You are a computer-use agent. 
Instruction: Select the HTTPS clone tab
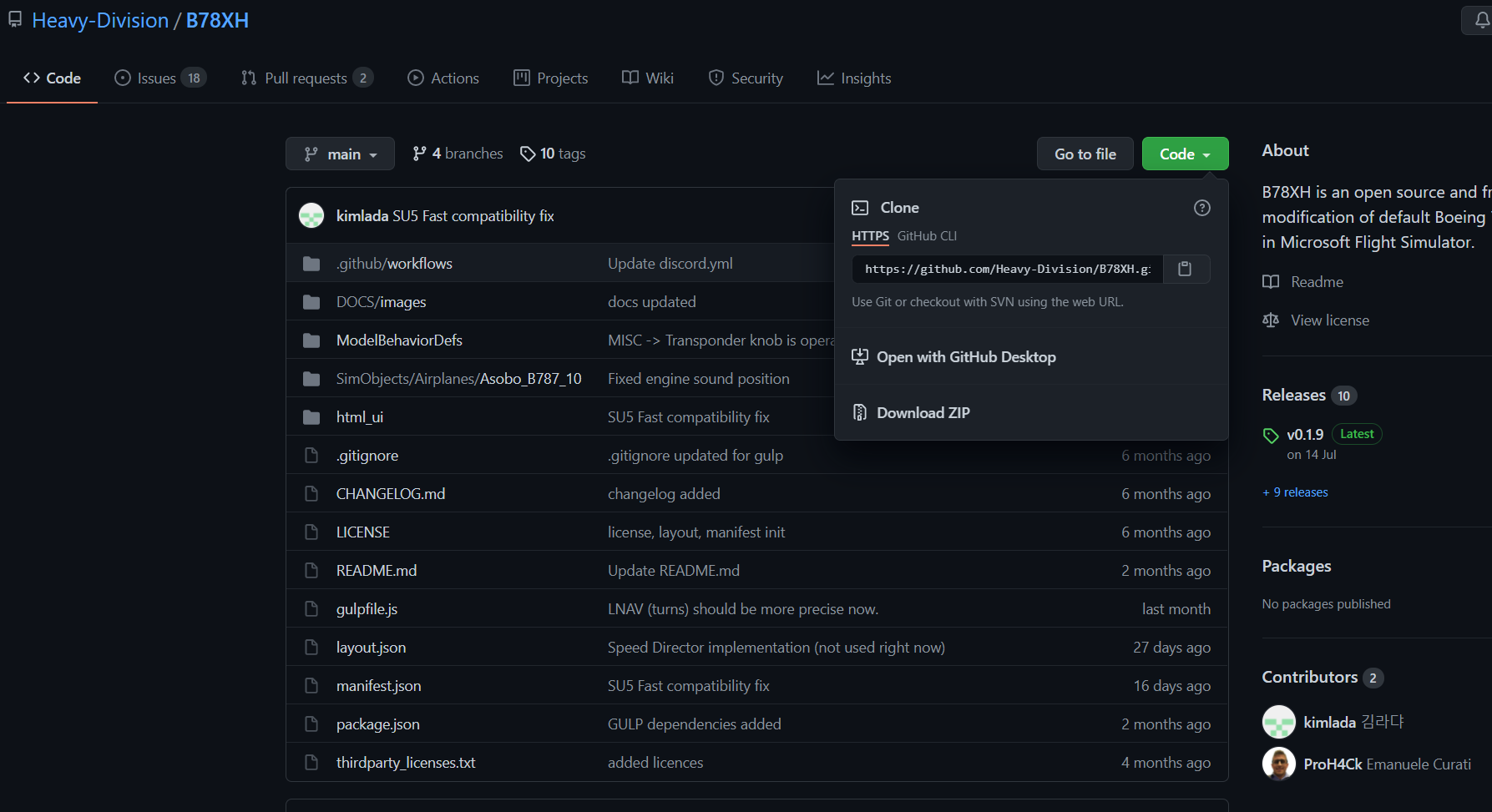pos(870,236)
